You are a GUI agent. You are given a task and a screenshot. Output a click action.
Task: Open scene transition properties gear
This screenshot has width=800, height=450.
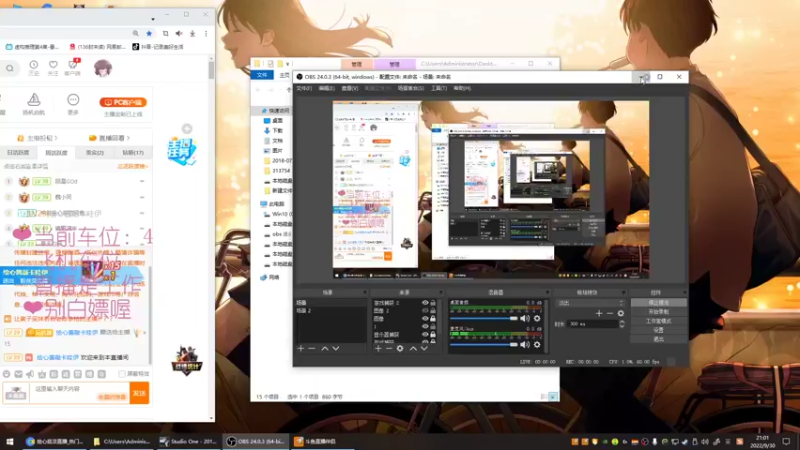[620, 313]
